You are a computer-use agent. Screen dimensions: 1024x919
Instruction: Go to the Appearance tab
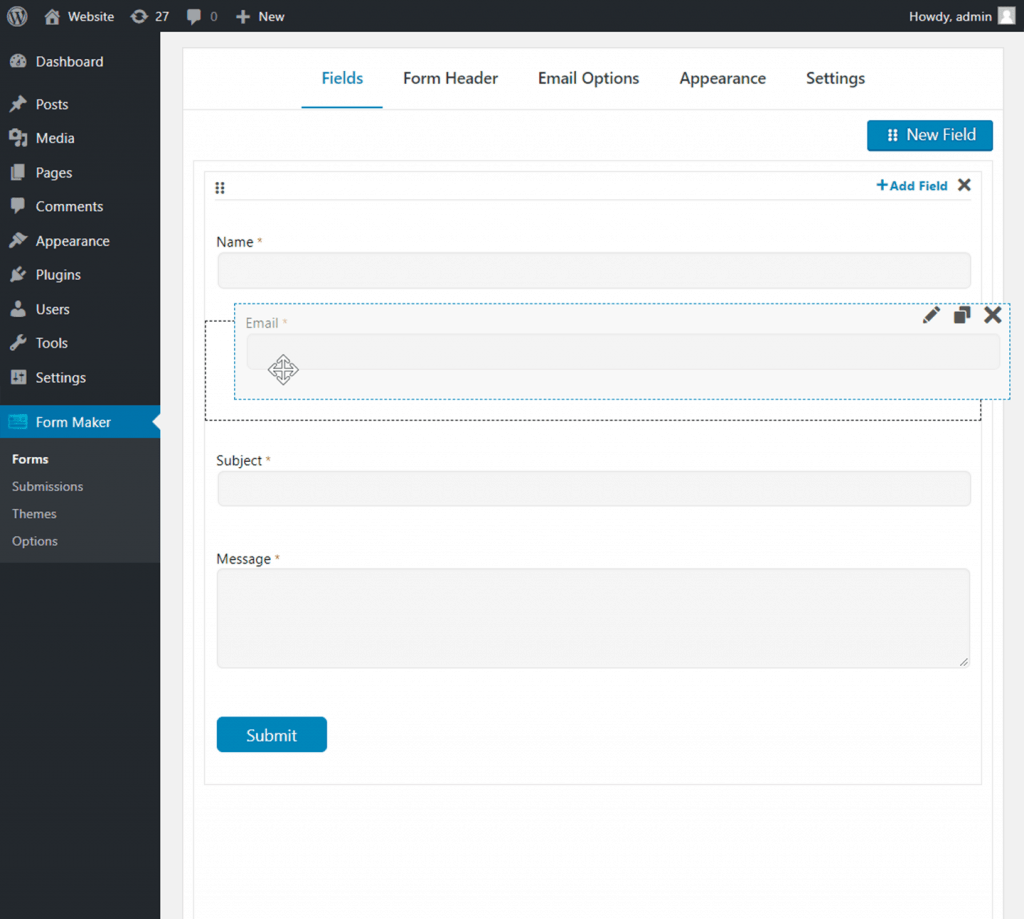(722, 78)
